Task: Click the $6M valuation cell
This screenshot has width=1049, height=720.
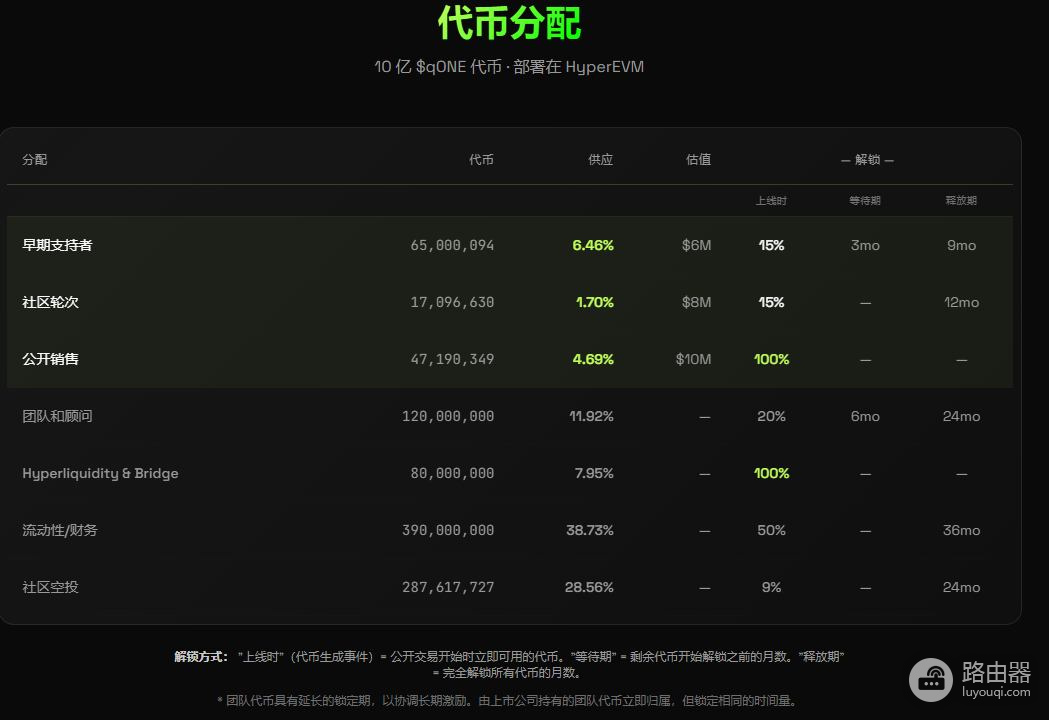Action: pyautogui.click(x=696, y=246)
